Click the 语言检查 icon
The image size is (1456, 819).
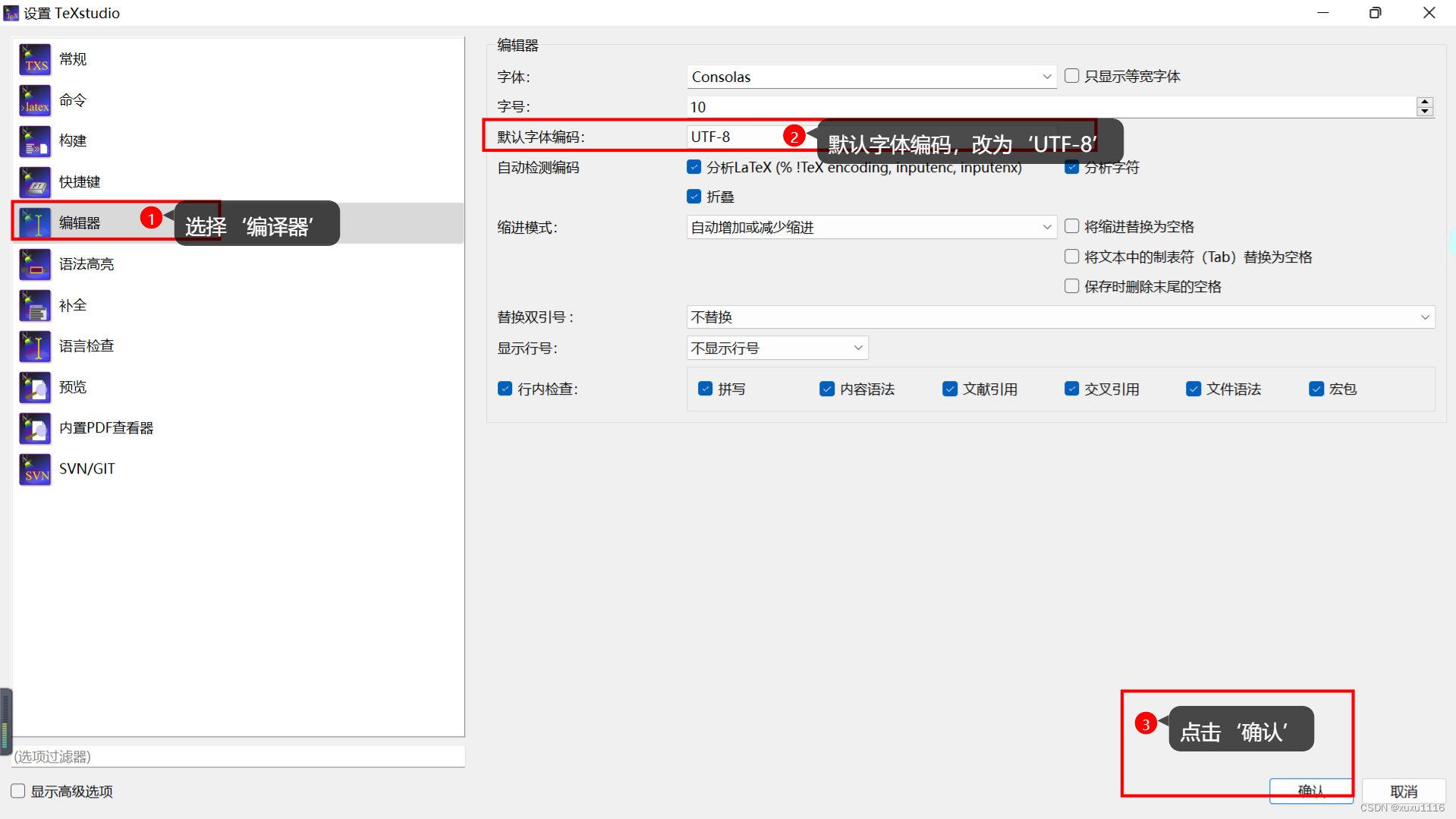[x=35, y=346]
